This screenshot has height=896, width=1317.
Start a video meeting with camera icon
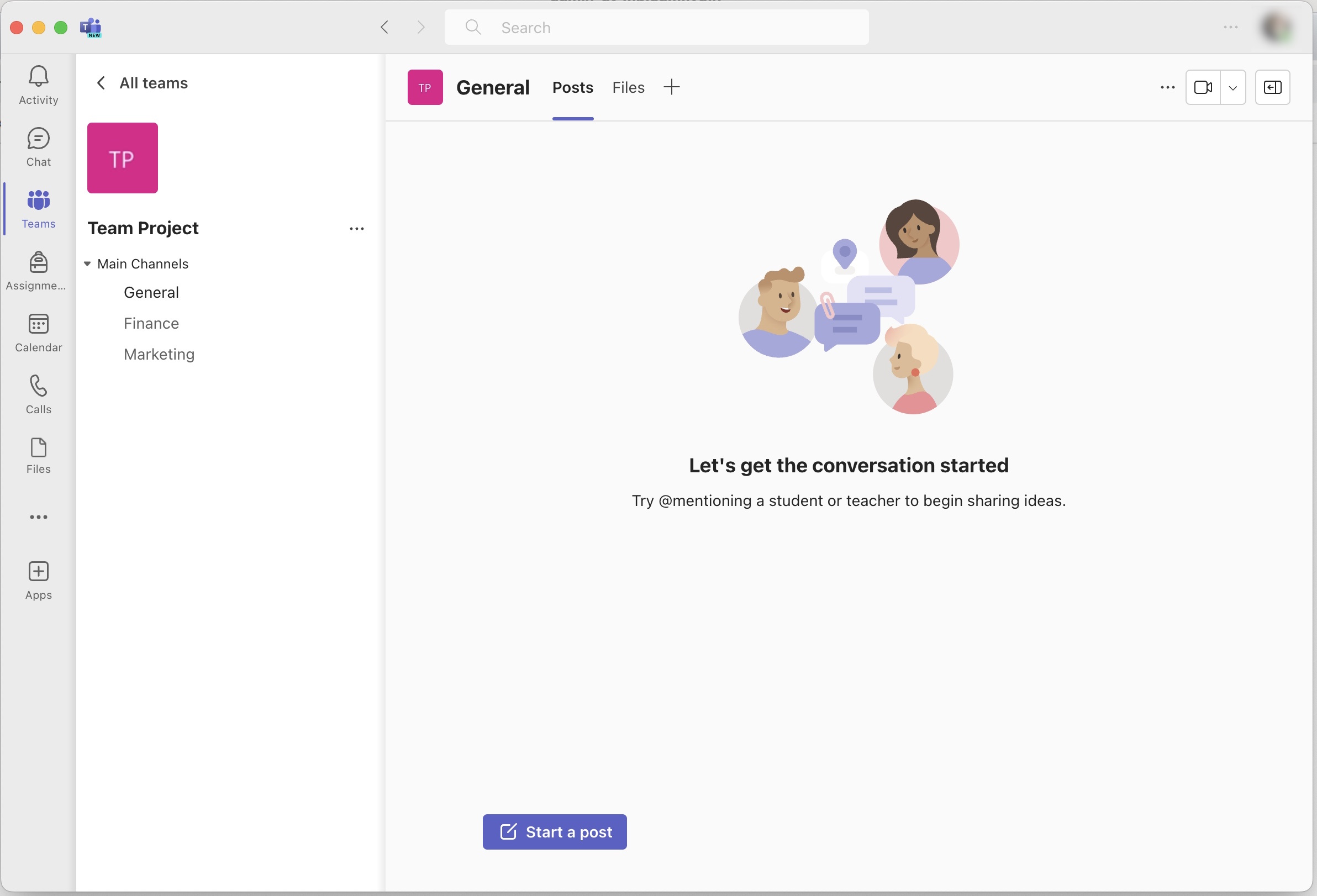point(1203,87)
